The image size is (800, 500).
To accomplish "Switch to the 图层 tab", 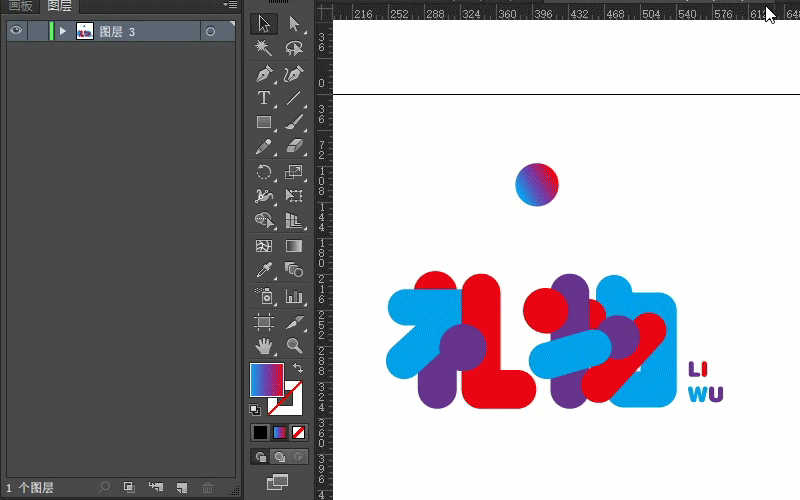I will point(60,6).
